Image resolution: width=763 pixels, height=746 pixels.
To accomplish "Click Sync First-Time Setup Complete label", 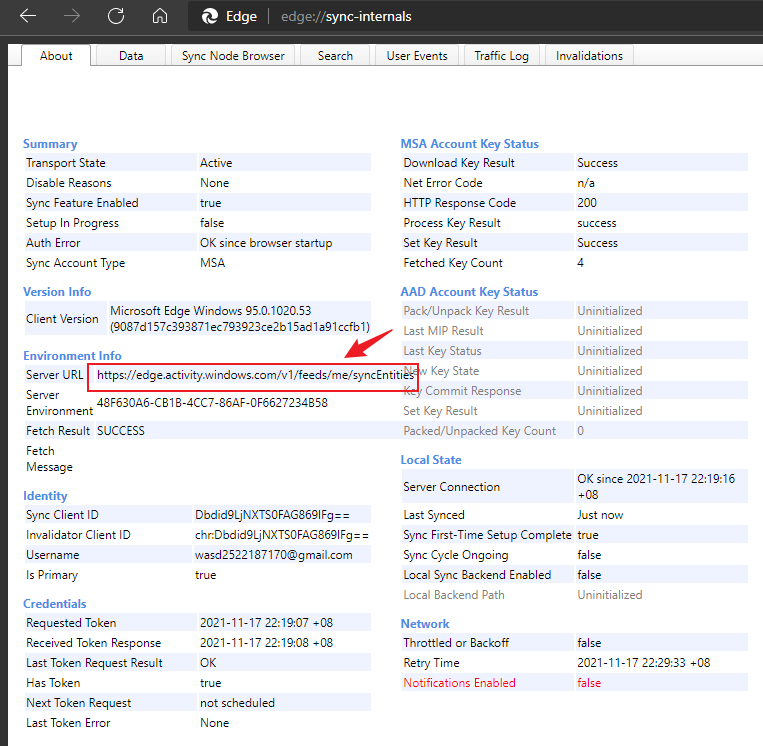I will tap(487, 535).
